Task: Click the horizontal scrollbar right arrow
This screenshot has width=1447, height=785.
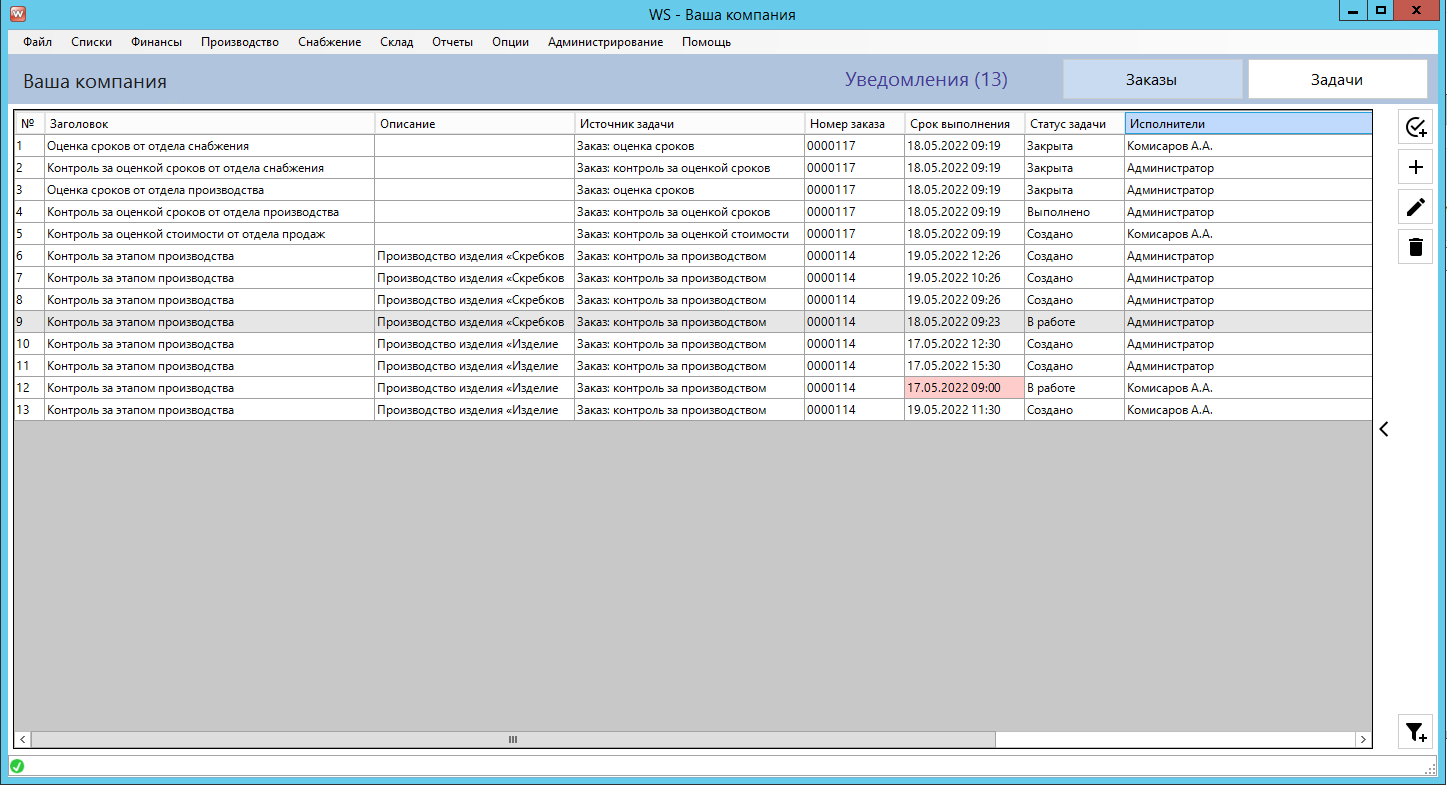Action: pyautogui.click(x=1362, y=739)
